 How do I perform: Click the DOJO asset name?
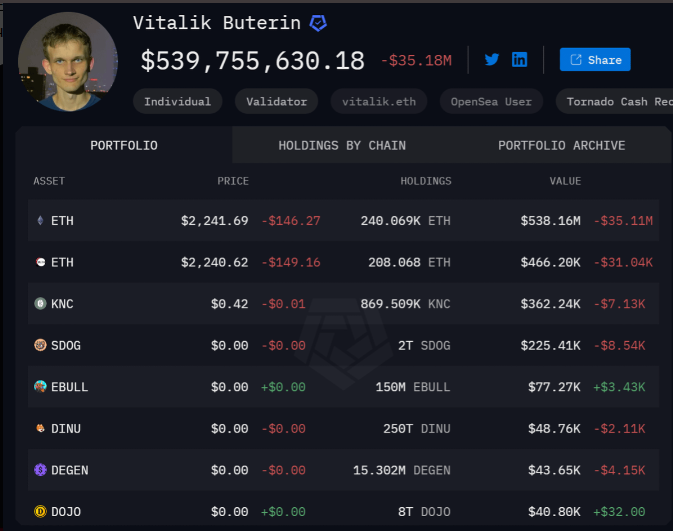pos(66,512)
